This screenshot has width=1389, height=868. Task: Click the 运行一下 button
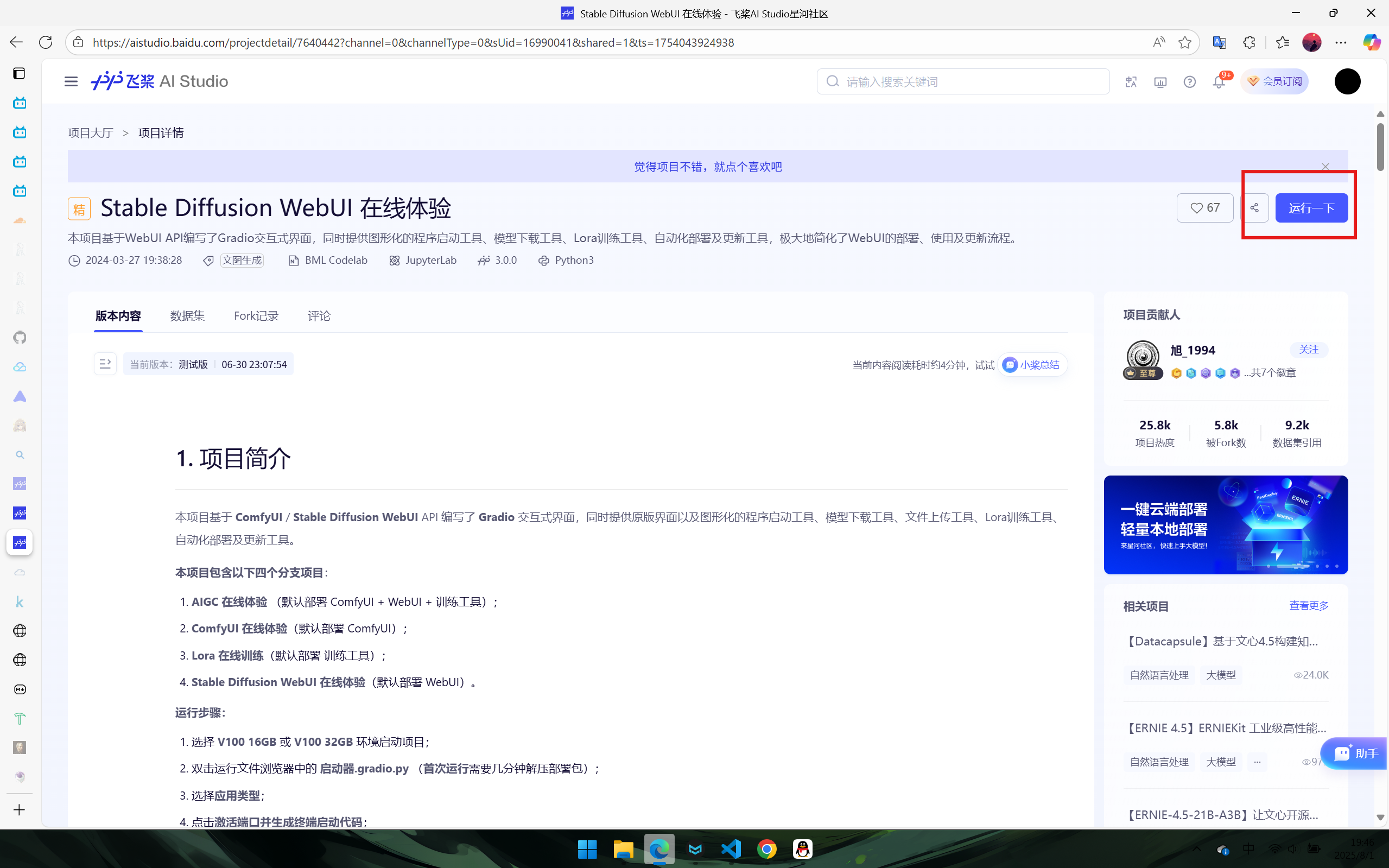[x=1311, y=208]
